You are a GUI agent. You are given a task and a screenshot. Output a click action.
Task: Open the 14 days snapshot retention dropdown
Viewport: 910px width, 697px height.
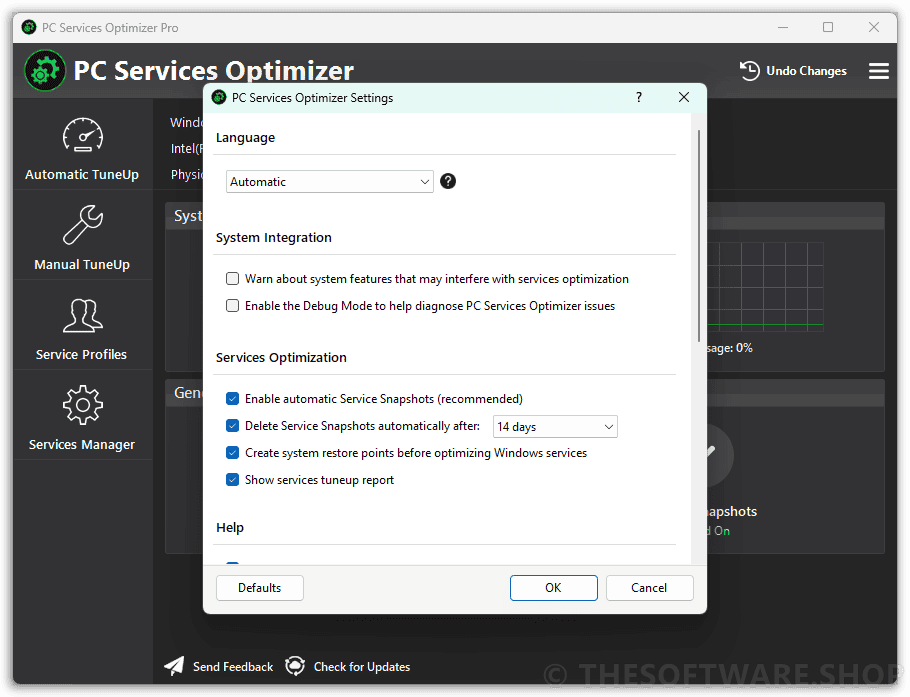555,427
